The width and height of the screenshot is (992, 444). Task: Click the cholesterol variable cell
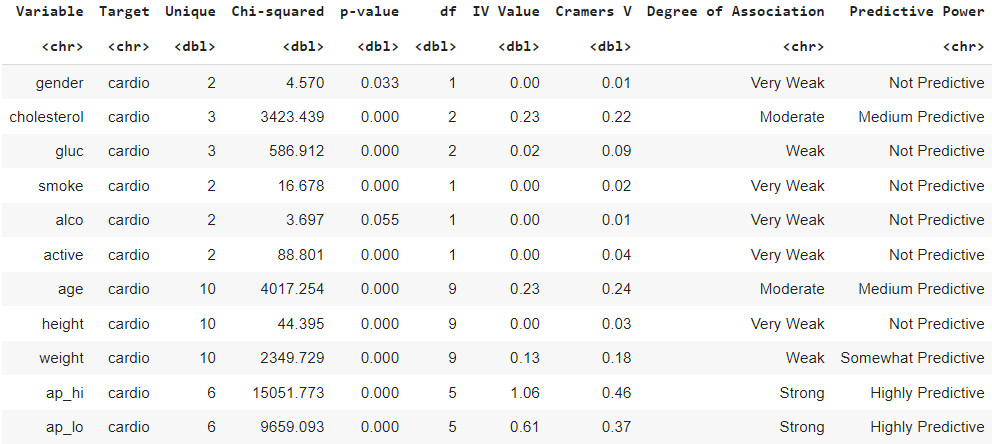coord(46,117)
